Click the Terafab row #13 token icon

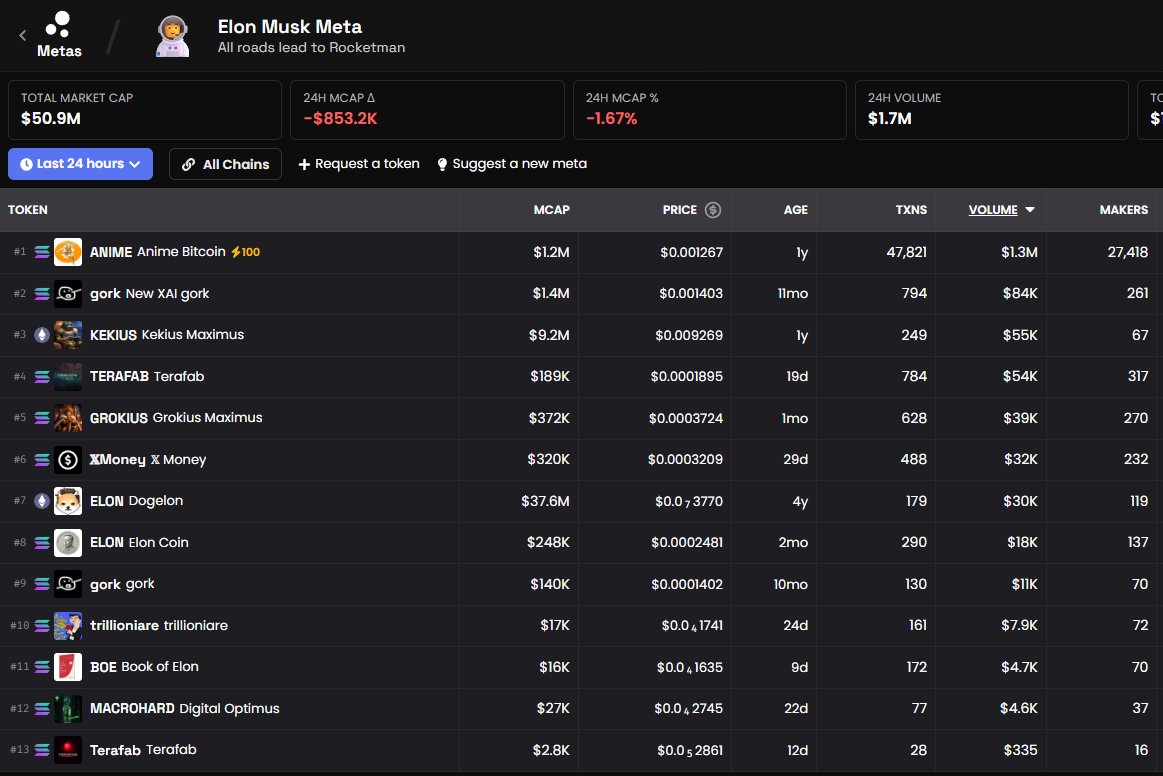pyautogui.click(x=67, y=750)
